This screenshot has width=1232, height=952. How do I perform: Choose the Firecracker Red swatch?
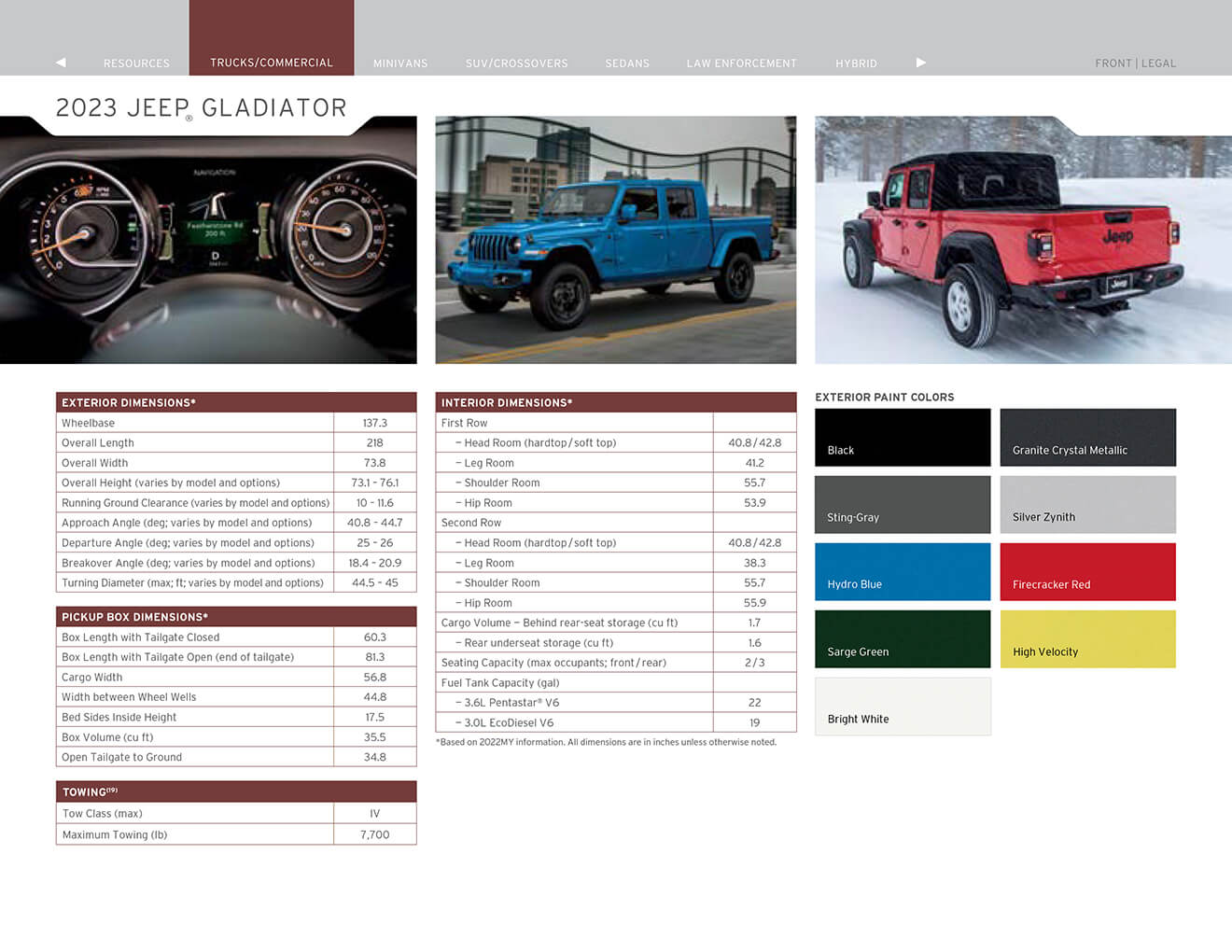tap(1088, 572)
